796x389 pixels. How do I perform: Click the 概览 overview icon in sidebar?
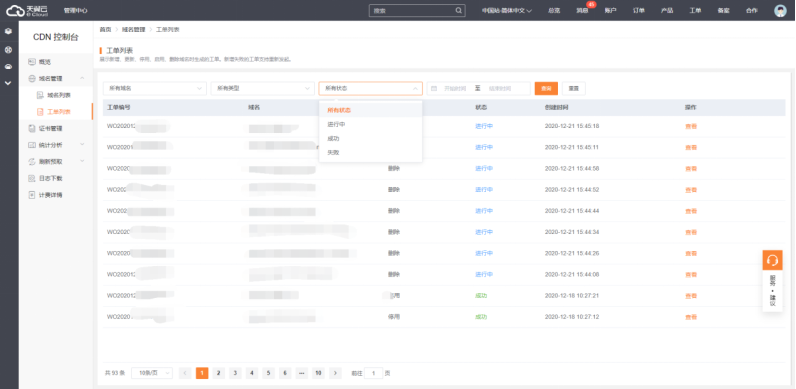pos(32,62)
